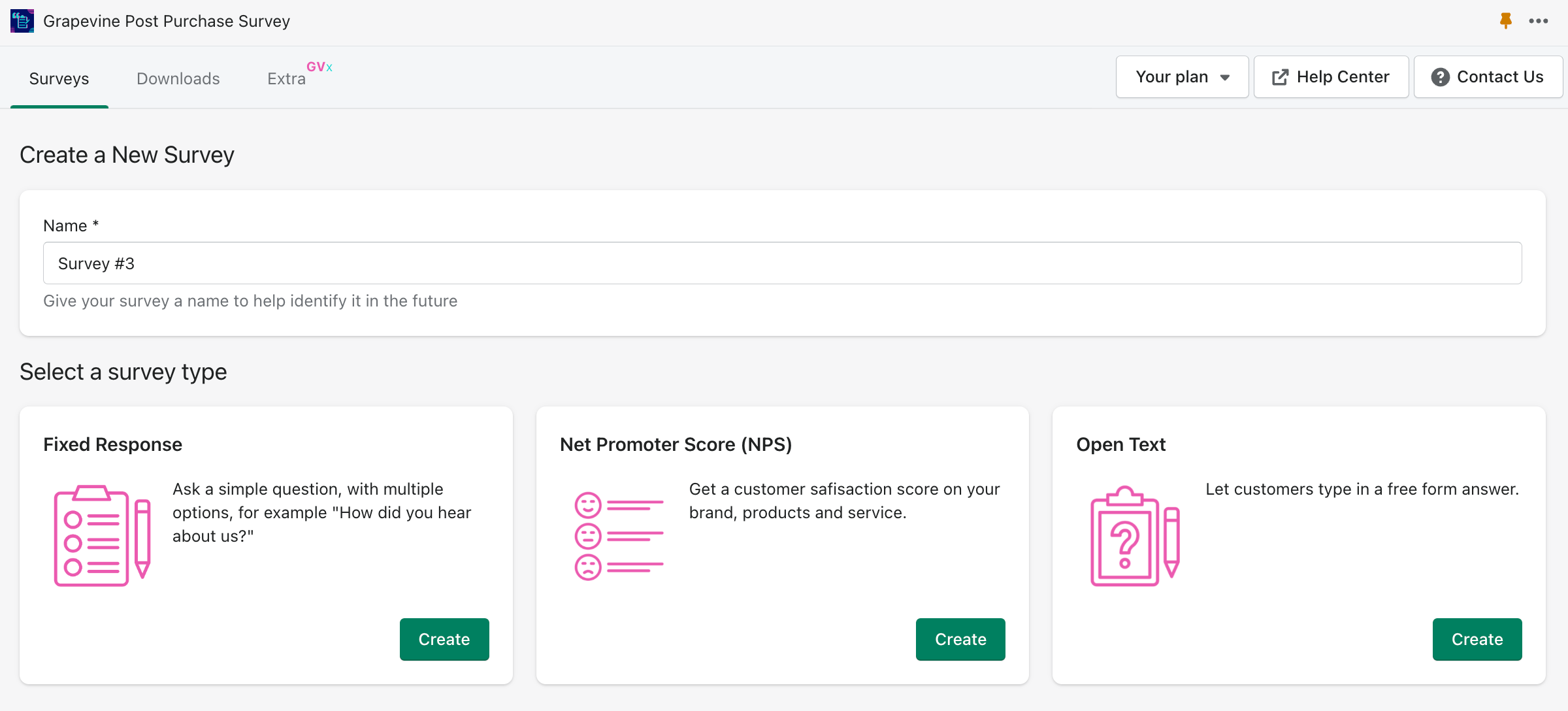Click the GVx badge next to Extra

pyautogui.click(x=319, y=67)
